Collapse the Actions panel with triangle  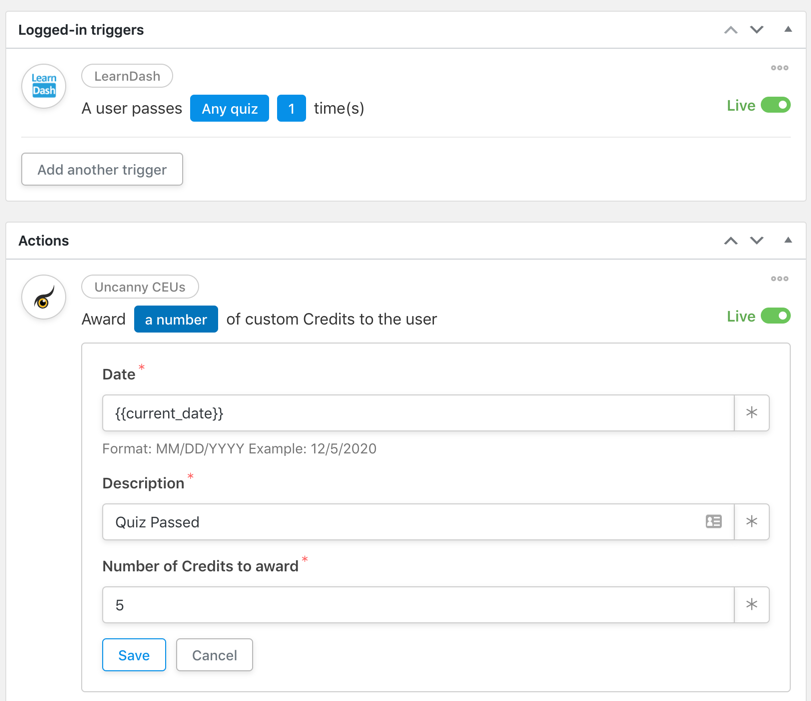(788, 241)
